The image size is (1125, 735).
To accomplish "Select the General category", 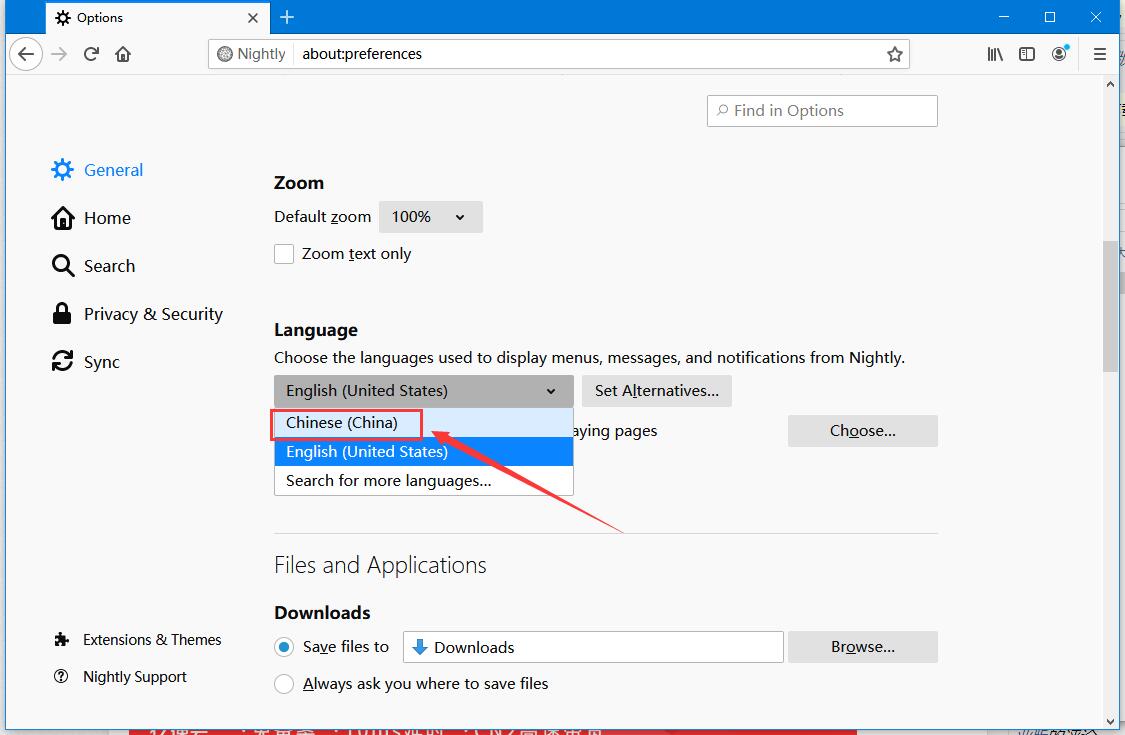I will pyautogui.click(x=97, y=170).
